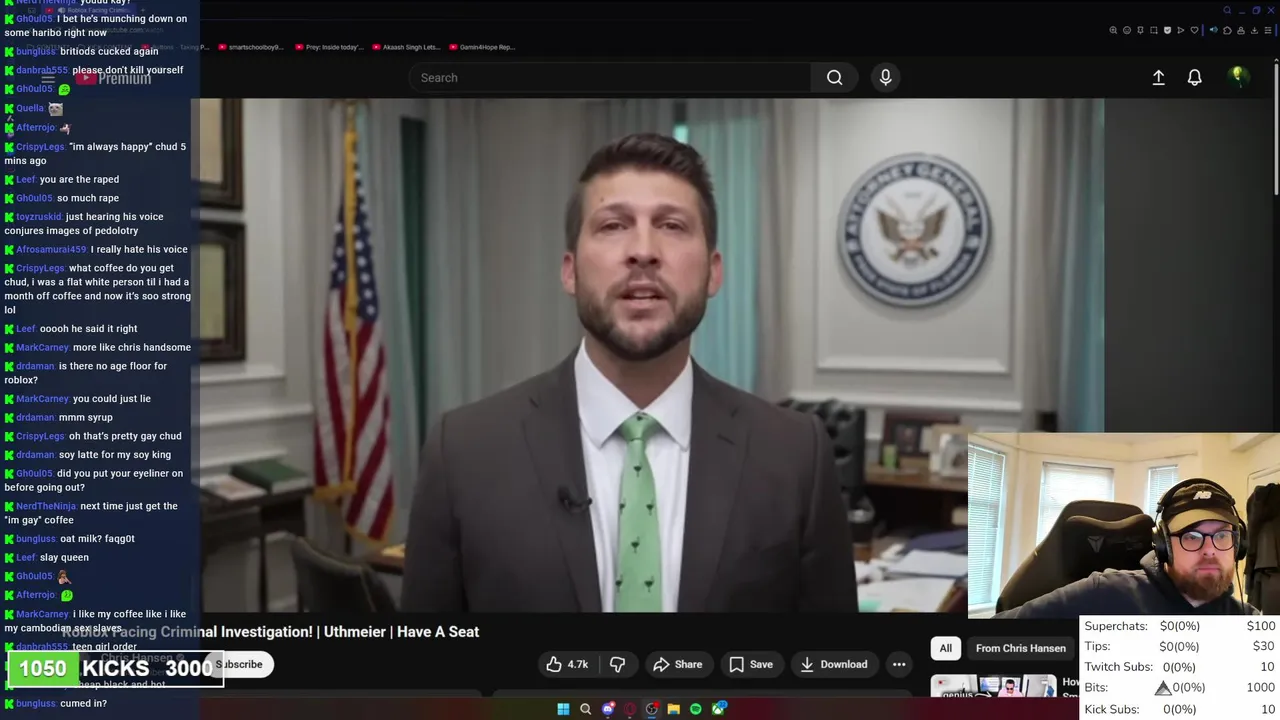Select From Chris Hansen chip
The height and width of the screenshot is (720, 1280).
tap(1020, 648)
